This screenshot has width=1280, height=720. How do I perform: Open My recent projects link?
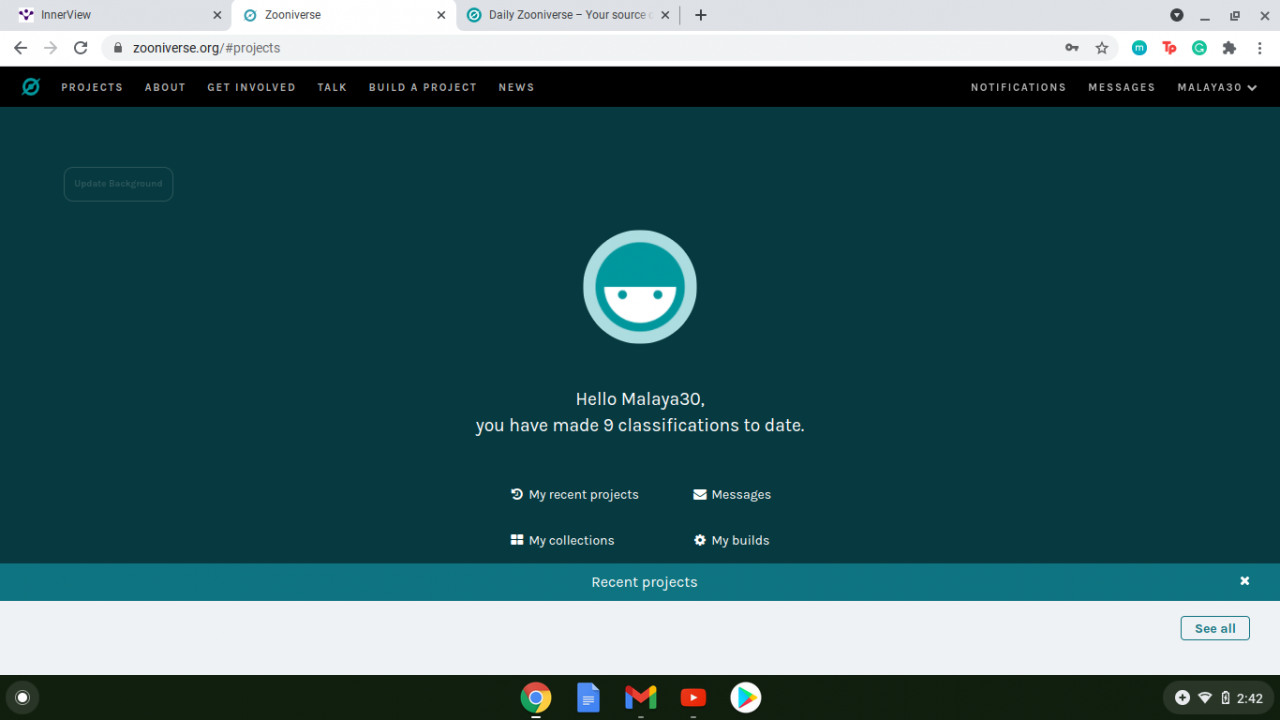574,494
